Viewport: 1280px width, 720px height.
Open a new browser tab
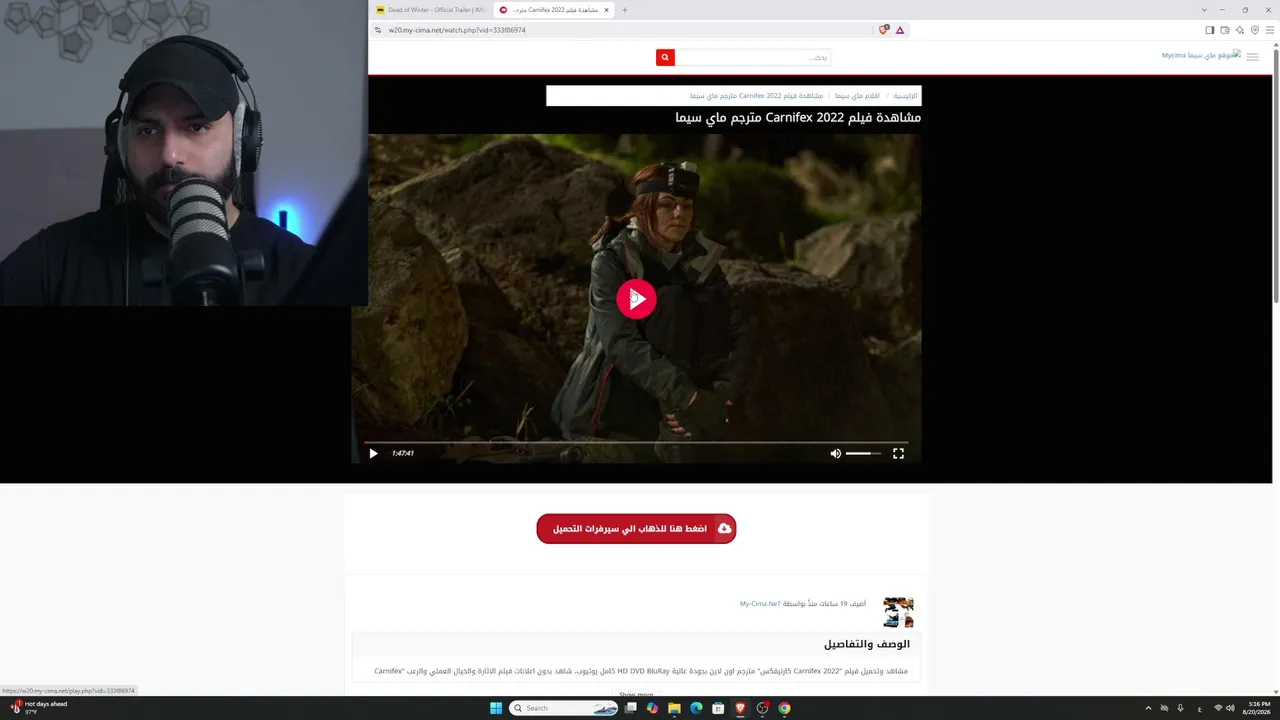click(x=625, y=10)
